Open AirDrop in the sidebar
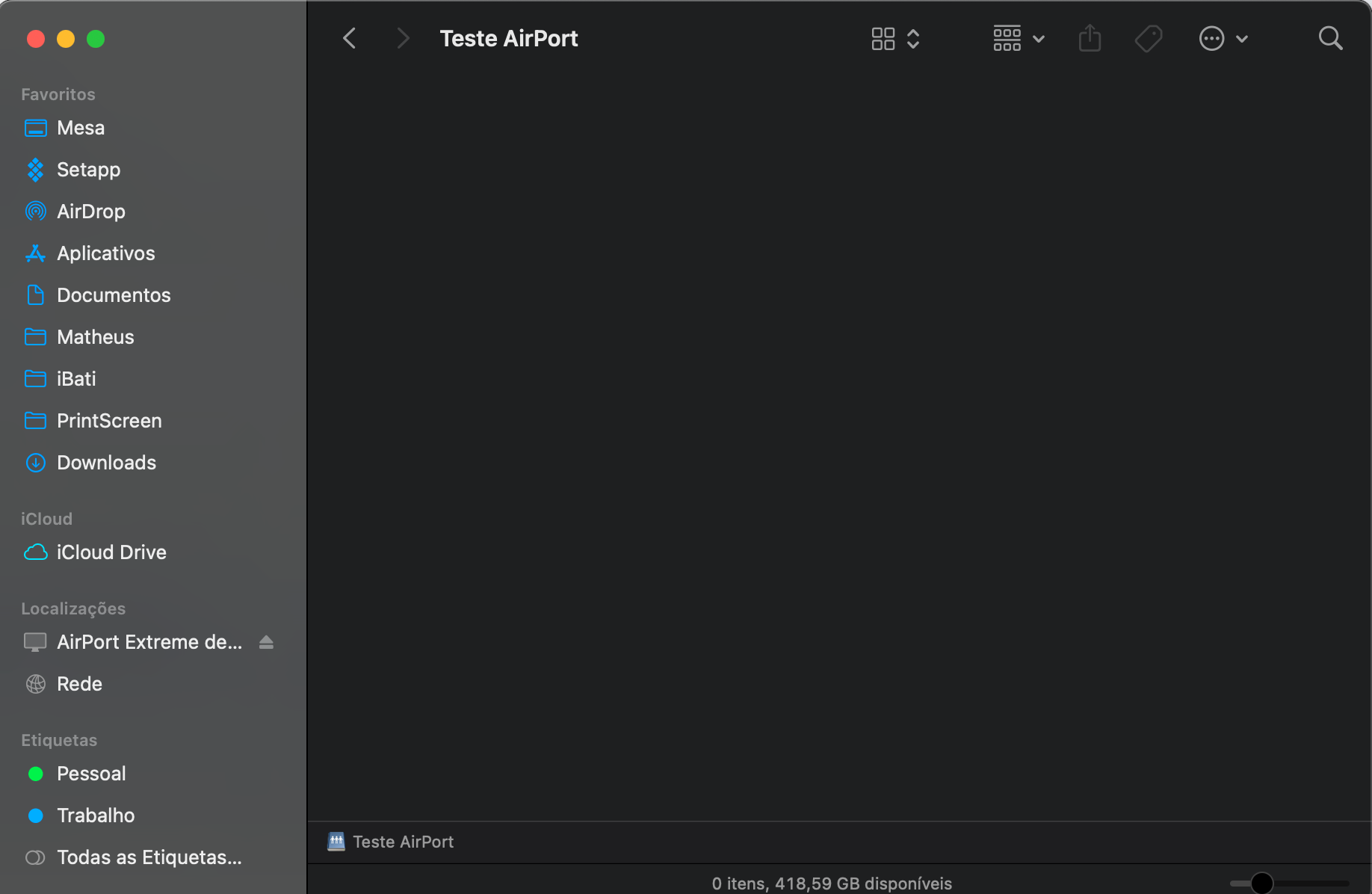 (90, 212)
